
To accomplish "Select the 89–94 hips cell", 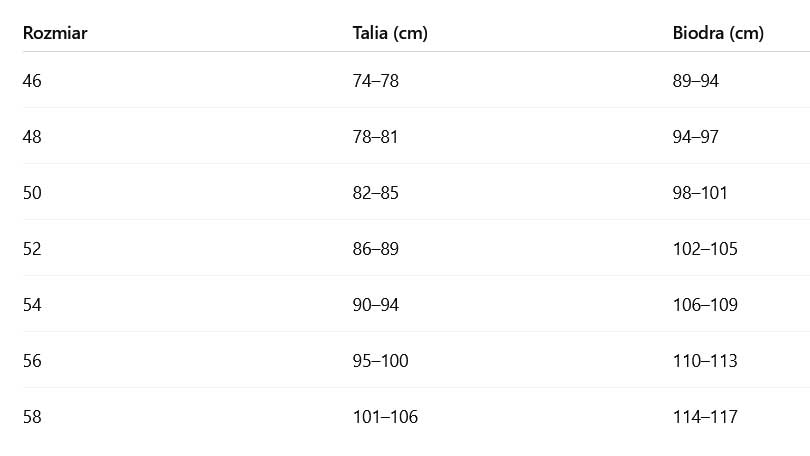I will coord(696,81).
